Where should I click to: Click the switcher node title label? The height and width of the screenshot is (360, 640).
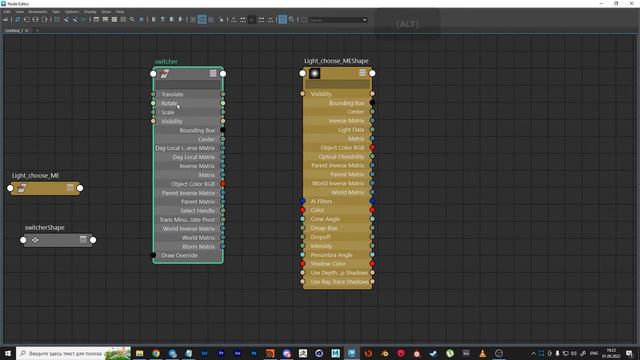(x=166, y=62)
